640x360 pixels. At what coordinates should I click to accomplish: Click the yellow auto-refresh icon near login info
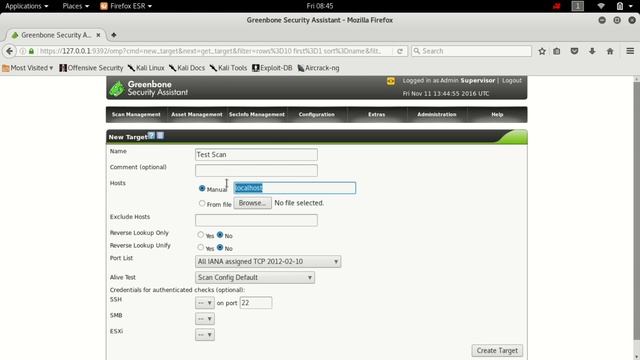(391, 81)
